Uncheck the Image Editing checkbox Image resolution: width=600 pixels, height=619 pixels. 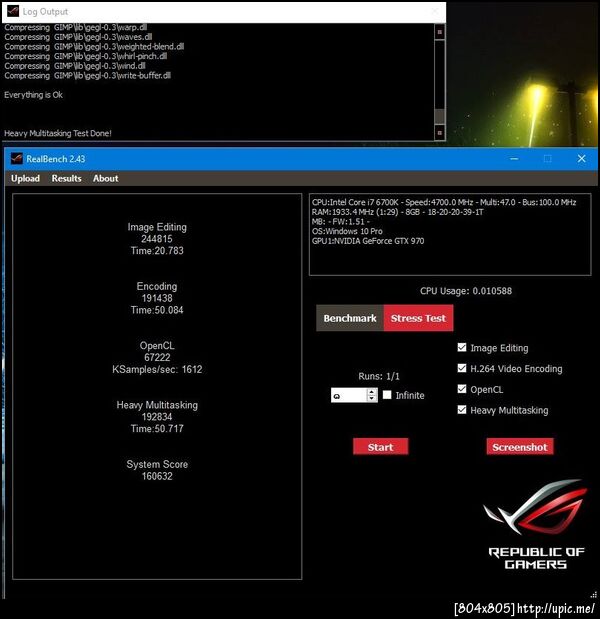[x=462, y=347]
